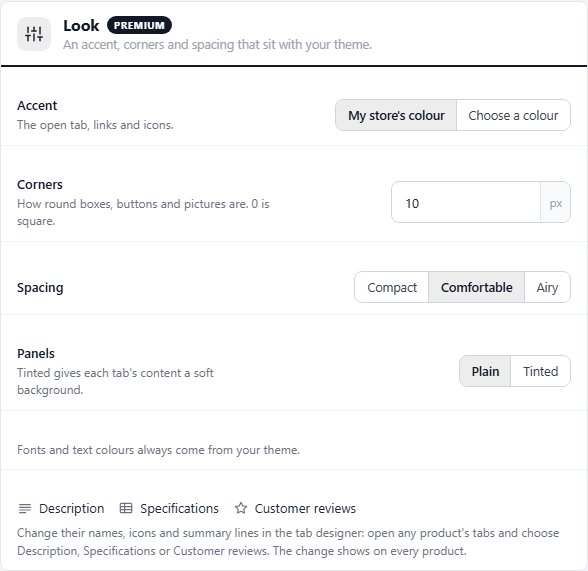Viewport: 588px width, 571px height.
Task: Select My store's colour accent option
Action: [396, 115]
